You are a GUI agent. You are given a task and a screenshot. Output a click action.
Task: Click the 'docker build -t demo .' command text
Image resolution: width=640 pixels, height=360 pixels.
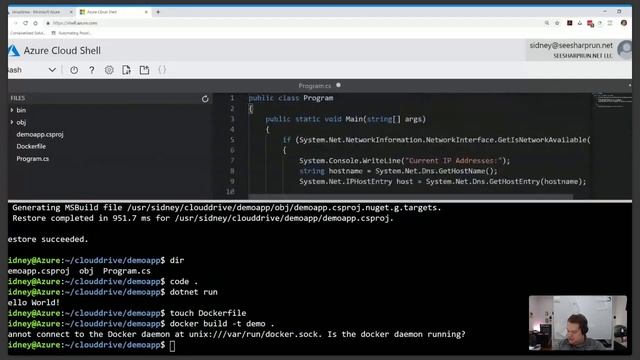222,324
